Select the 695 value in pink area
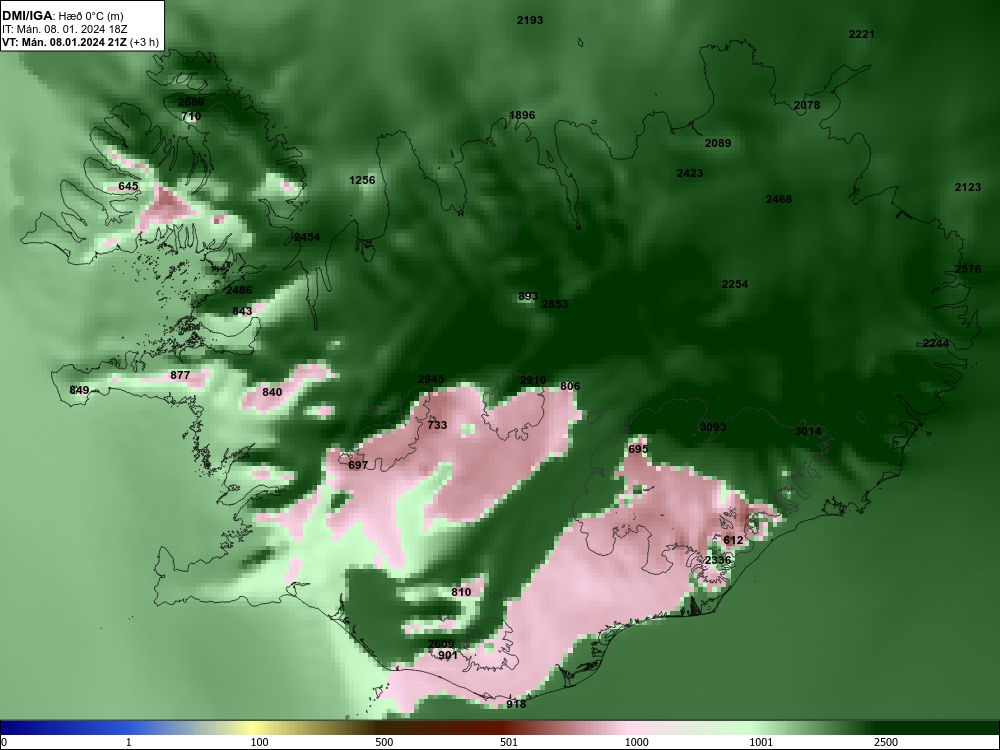This screenshot has height=750, width=1000. 638,450
